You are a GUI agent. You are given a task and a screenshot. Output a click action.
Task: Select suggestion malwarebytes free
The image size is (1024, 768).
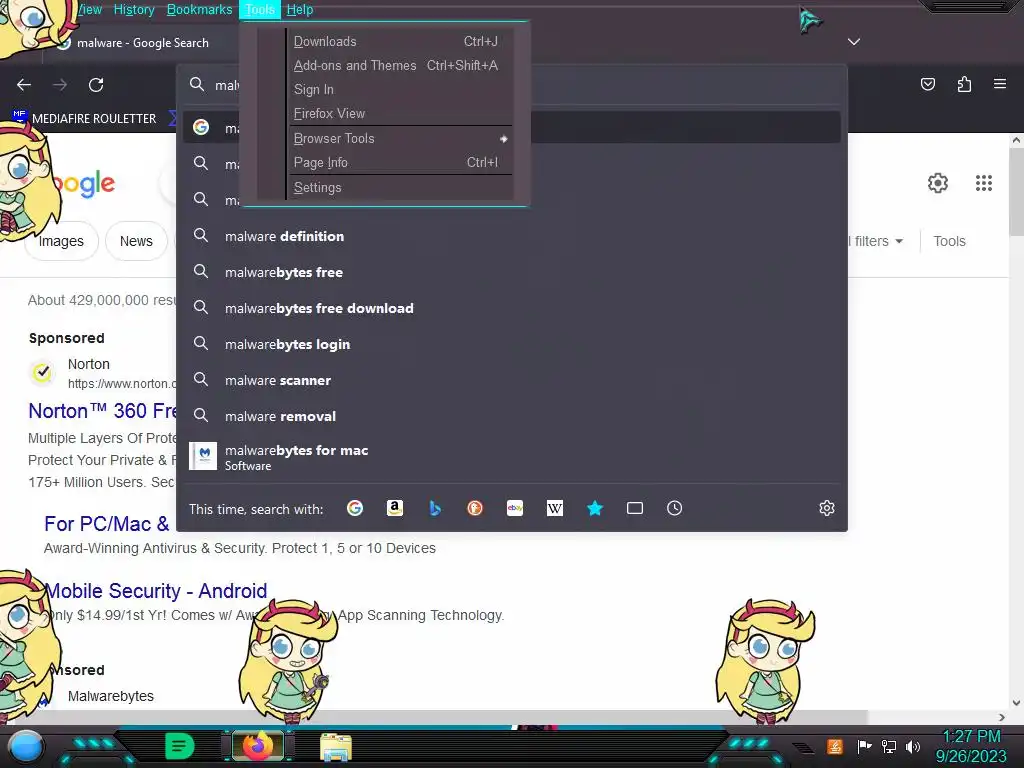[511, 272]
